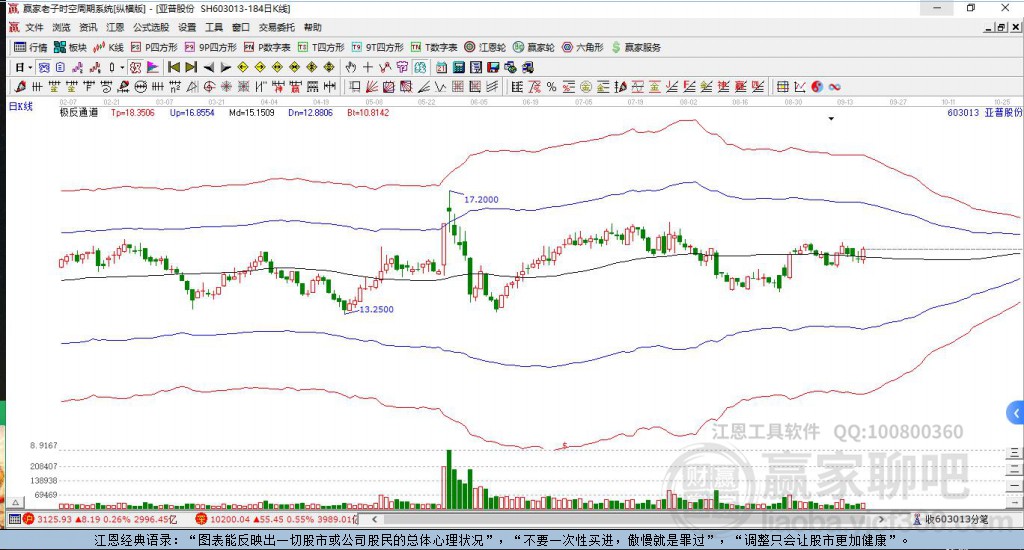Click the 极反通道 indicator label

point(78,113)
